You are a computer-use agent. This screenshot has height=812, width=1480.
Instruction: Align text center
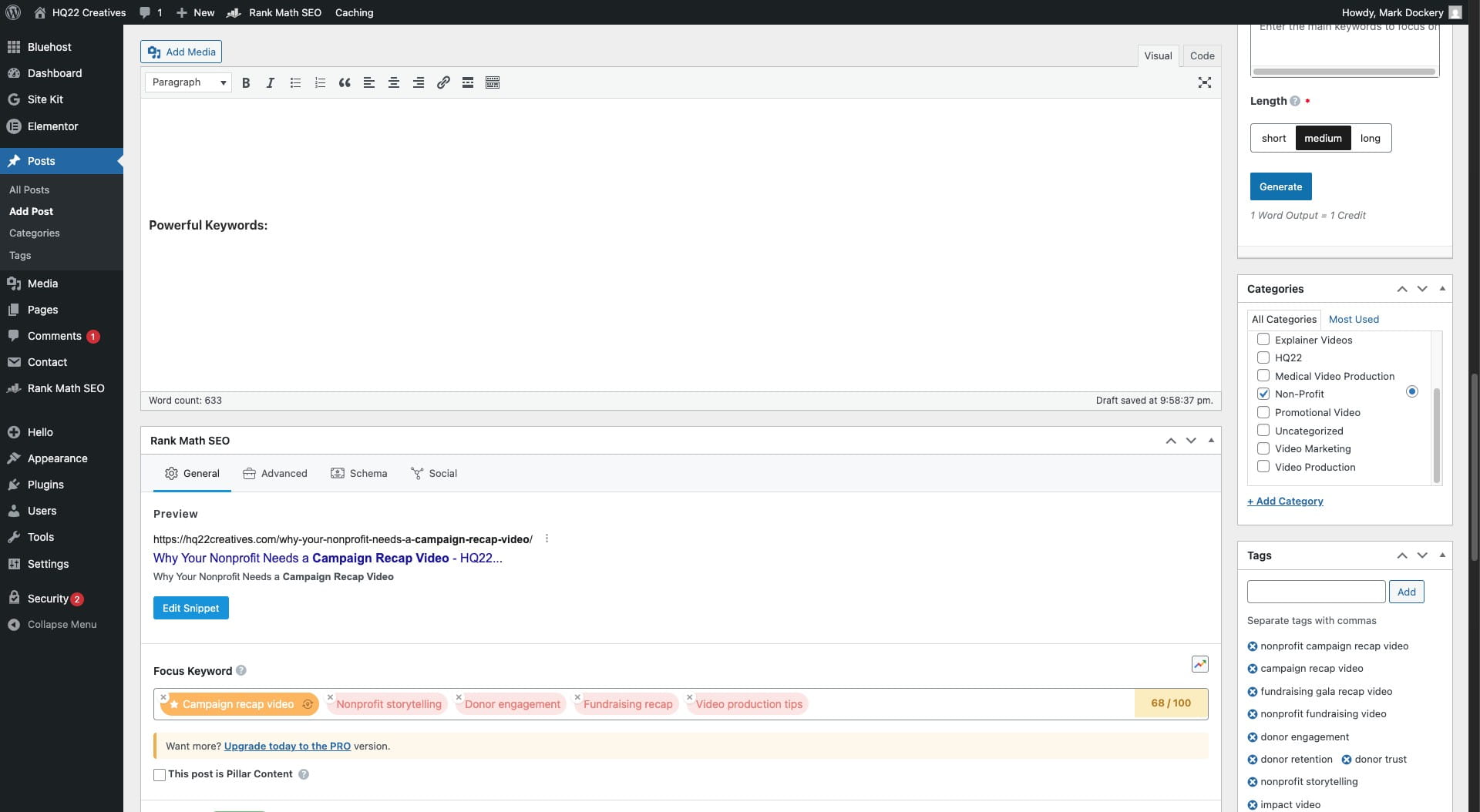pos(394,82)
